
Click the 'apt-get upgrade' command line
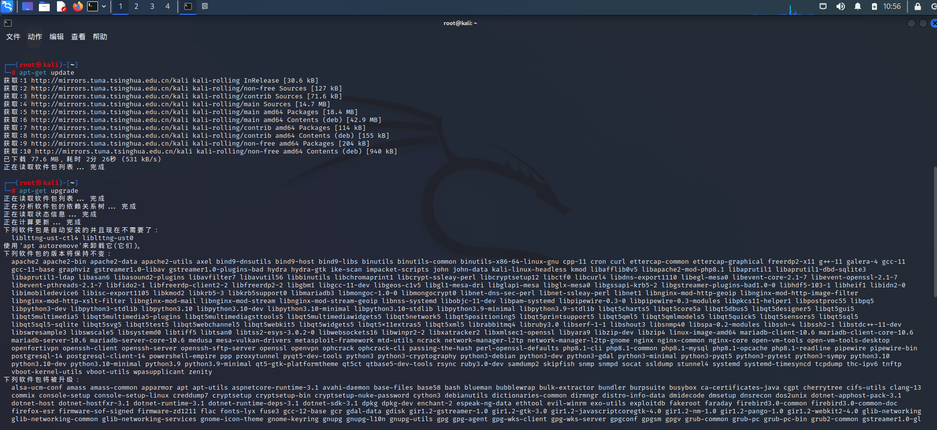(x=48, y=191)
